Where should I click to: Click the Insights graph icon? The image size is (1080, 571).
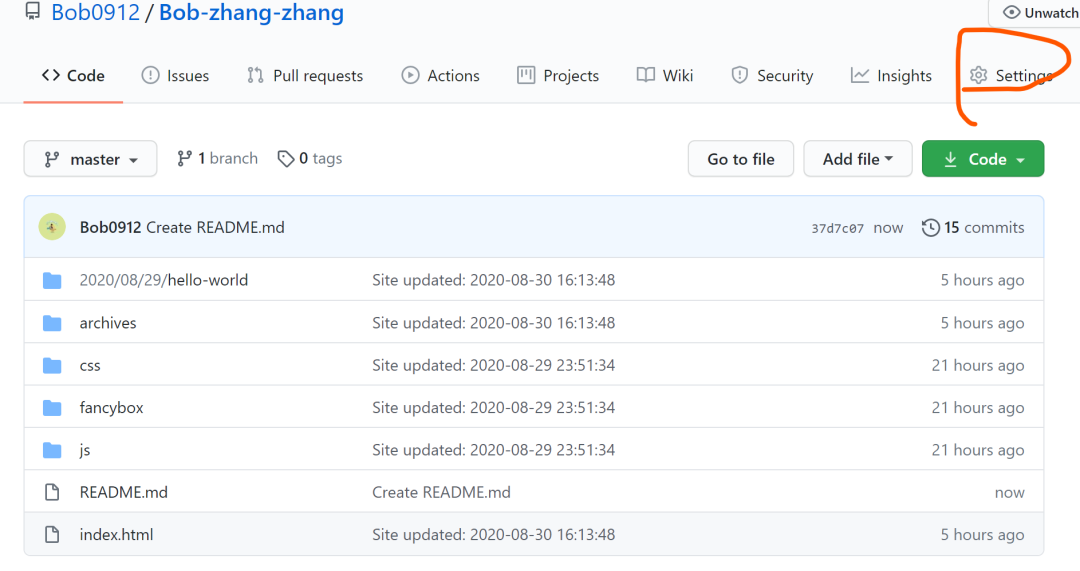[860, 75]
